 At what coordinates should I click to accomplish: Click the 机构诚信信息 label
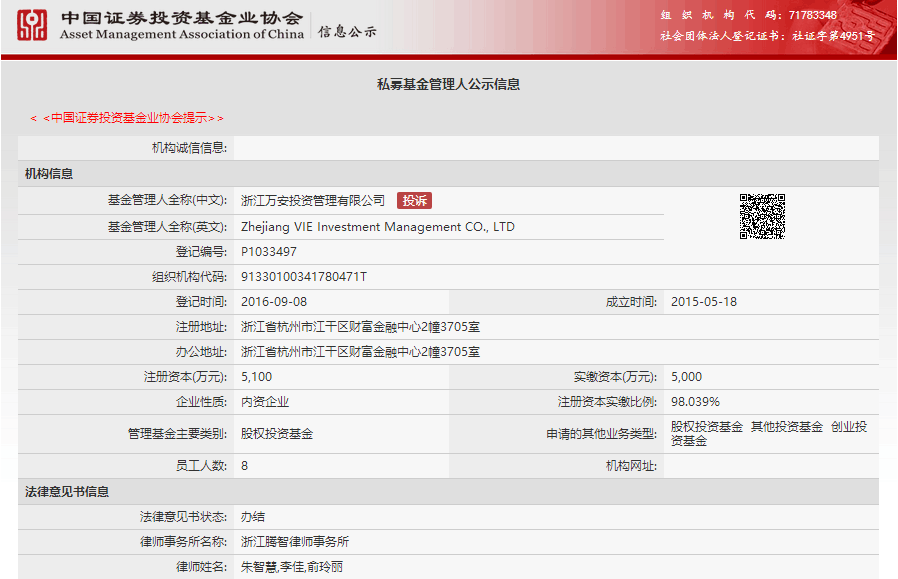click(x=189, y=148)
